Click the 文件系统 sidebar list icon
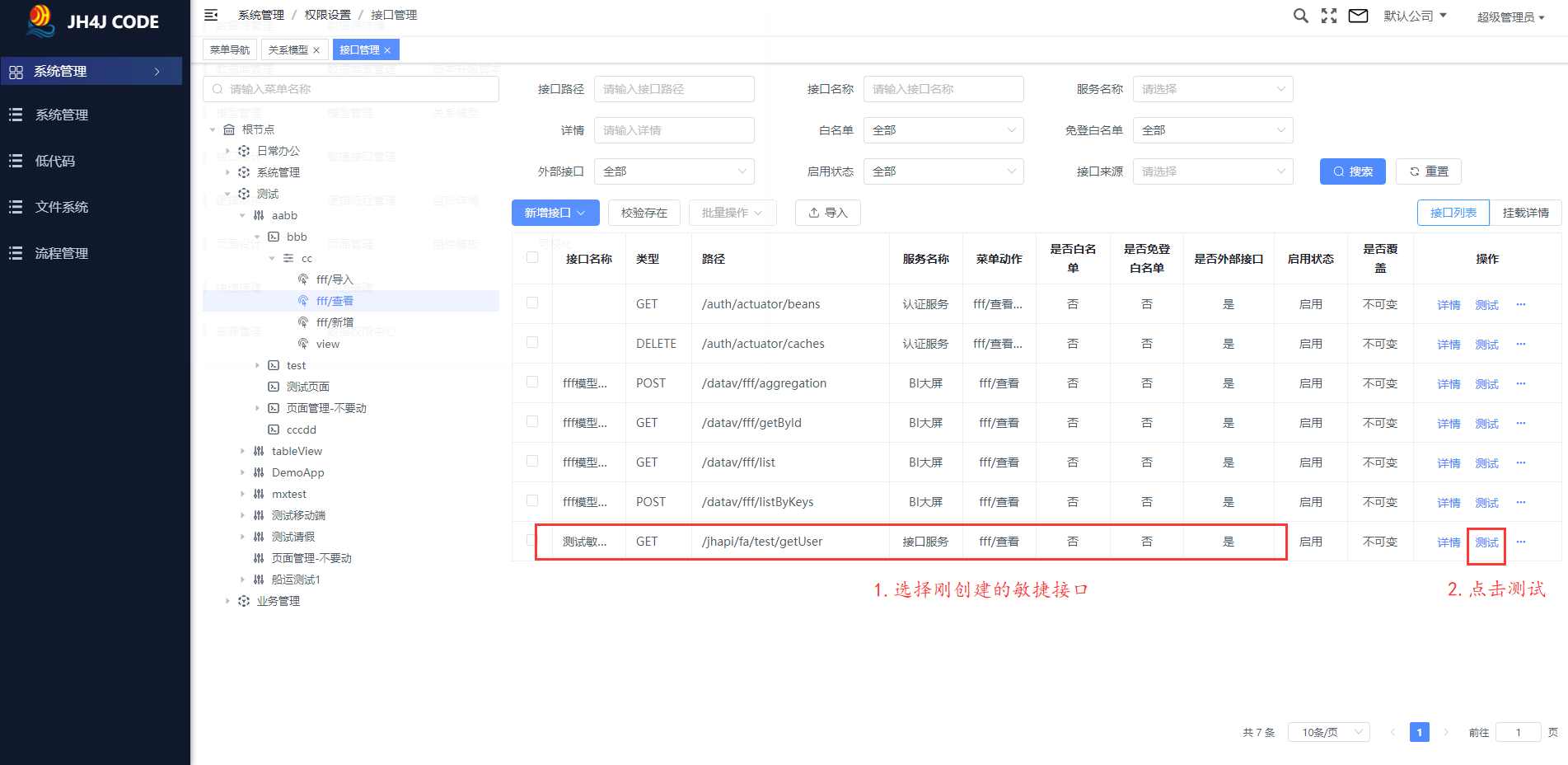The image size is (1568, 765). click(x=16, y=207)
